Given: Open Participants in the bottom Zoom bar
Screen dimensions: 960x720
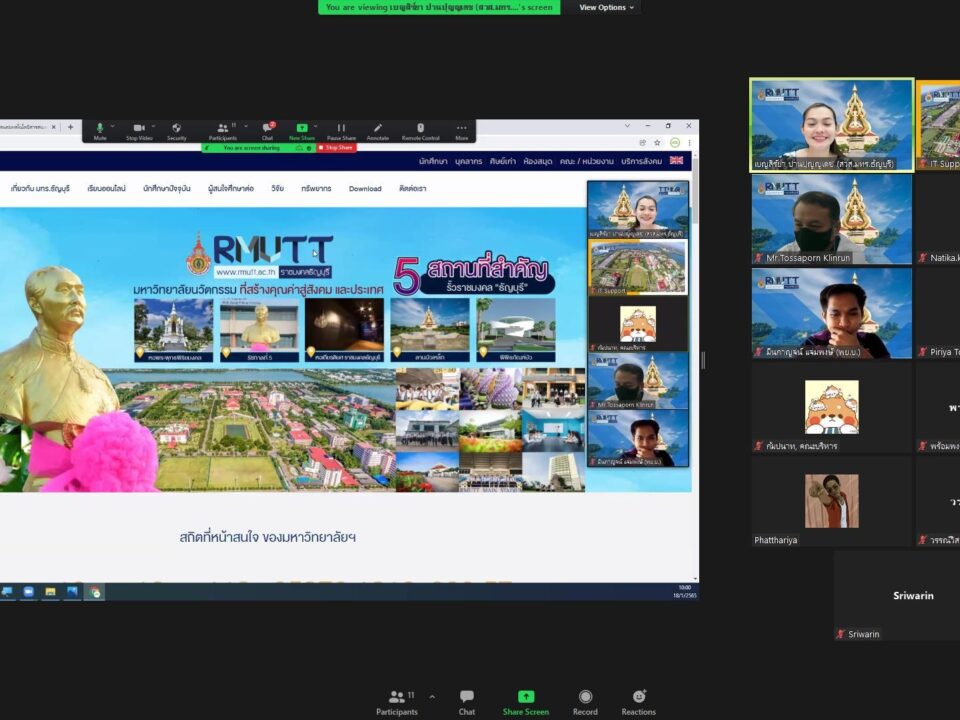Looking at the screenshot, I should tap(397, 702).
